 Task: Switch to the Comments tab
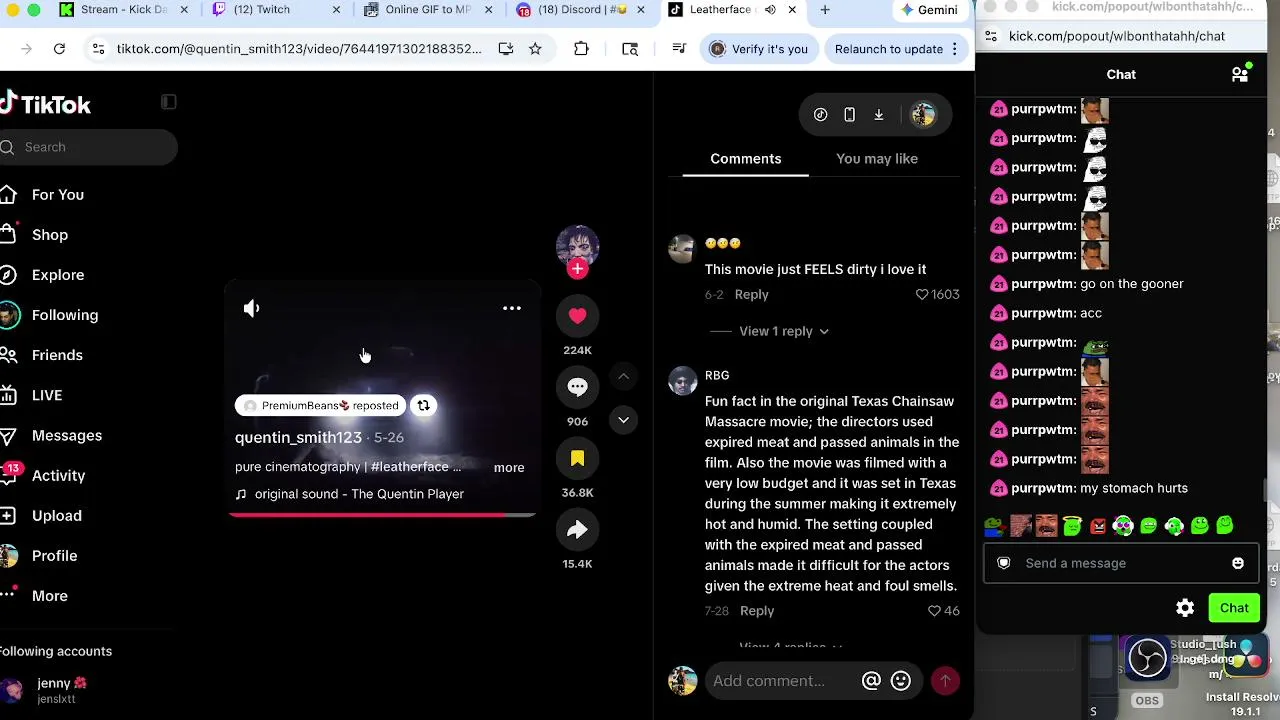(745, 158)
